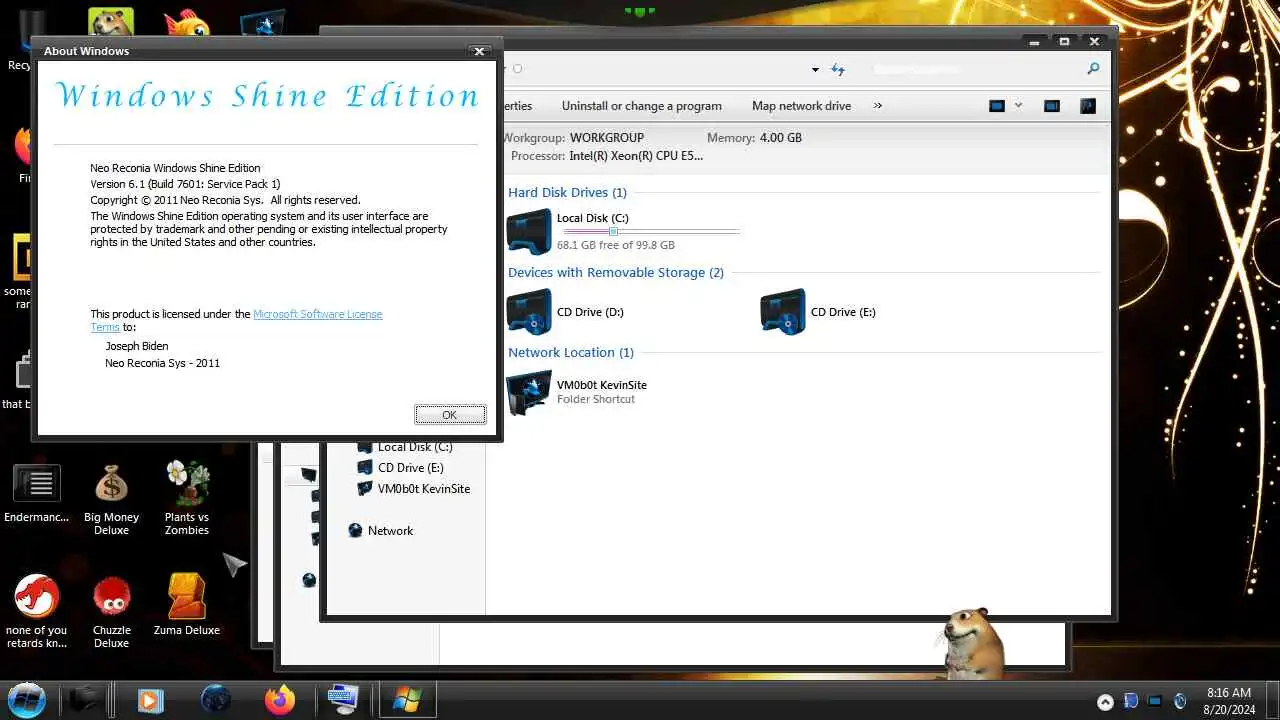Screen dimensions: 1280x720
Task: Click the dark globe icon on the taskbar
Action: tap(216, 699)
